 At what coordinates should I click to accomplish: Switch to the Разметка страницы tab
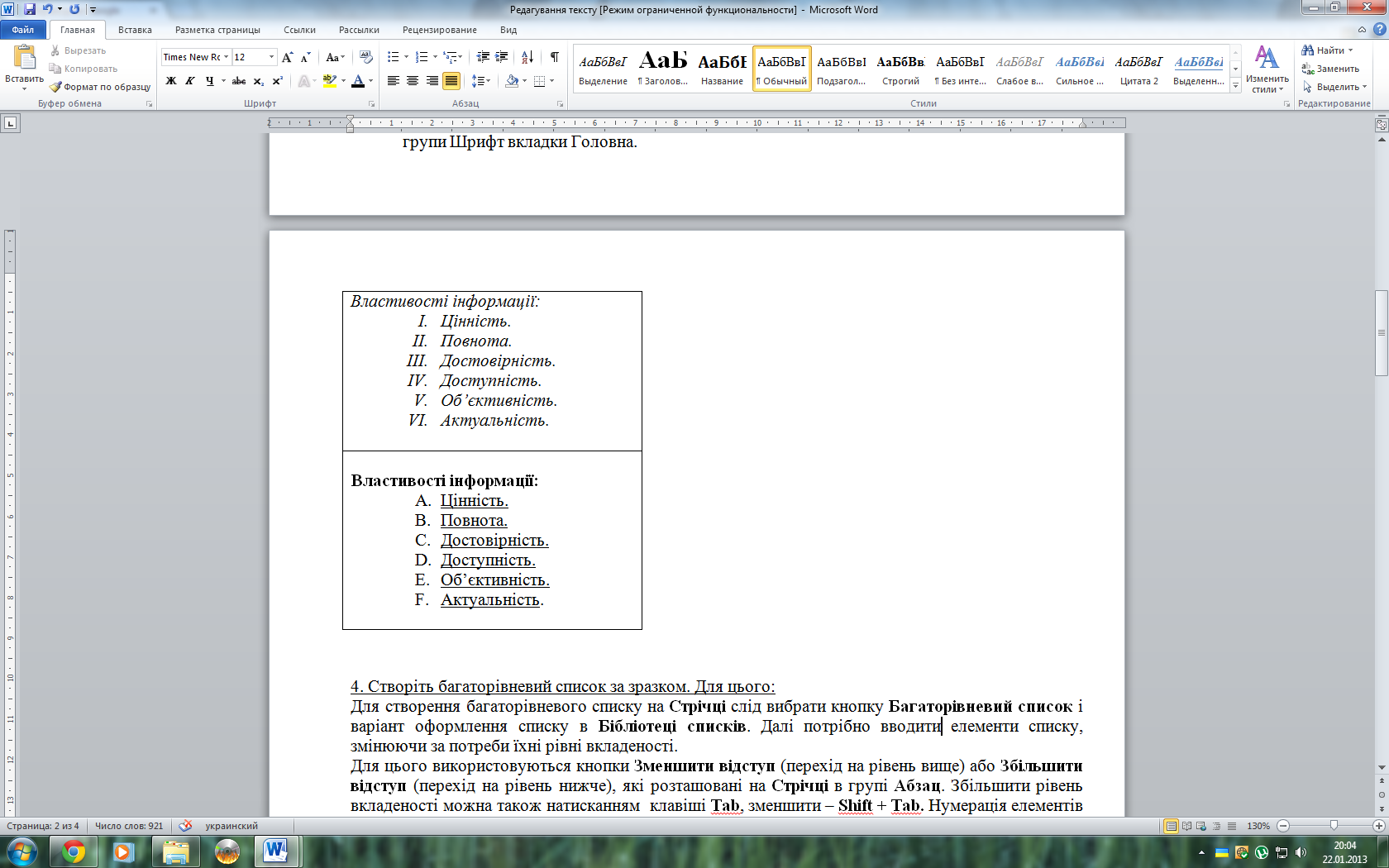[x=217, y=30]
